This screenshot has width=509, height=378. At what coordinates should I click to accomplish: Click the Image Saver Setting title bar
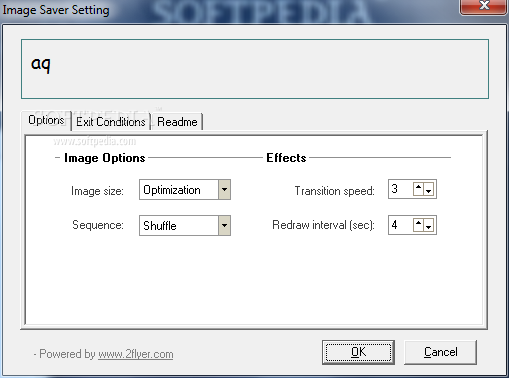tap(230, 10)
